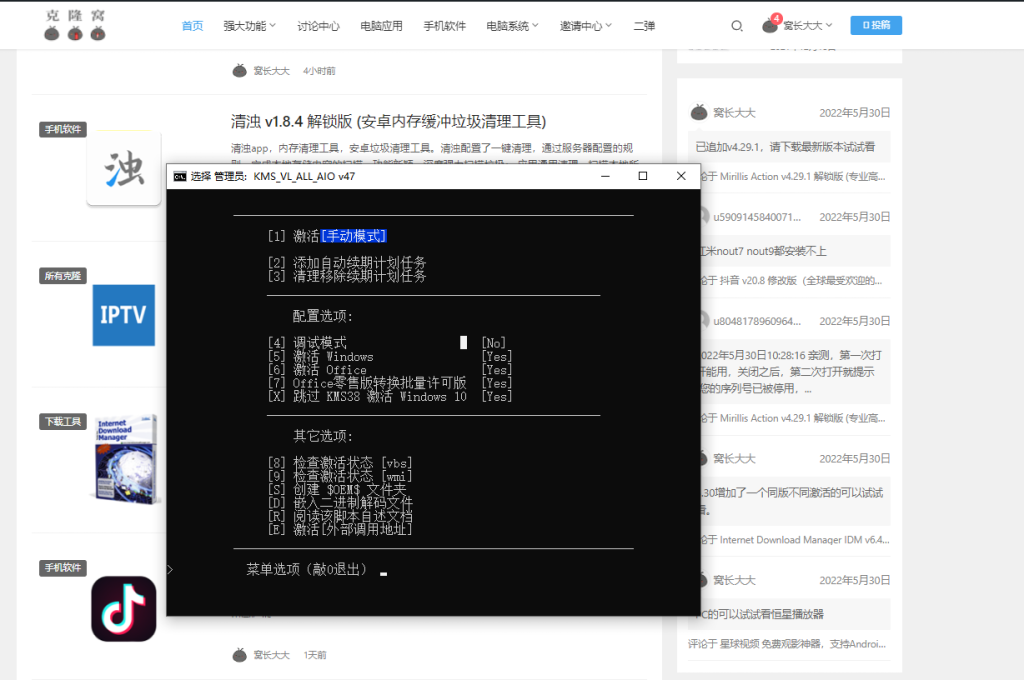This screenshot has width=1024, height=680.
Task: Click the blue 投稿 button
Action: (x=876, y=25)
